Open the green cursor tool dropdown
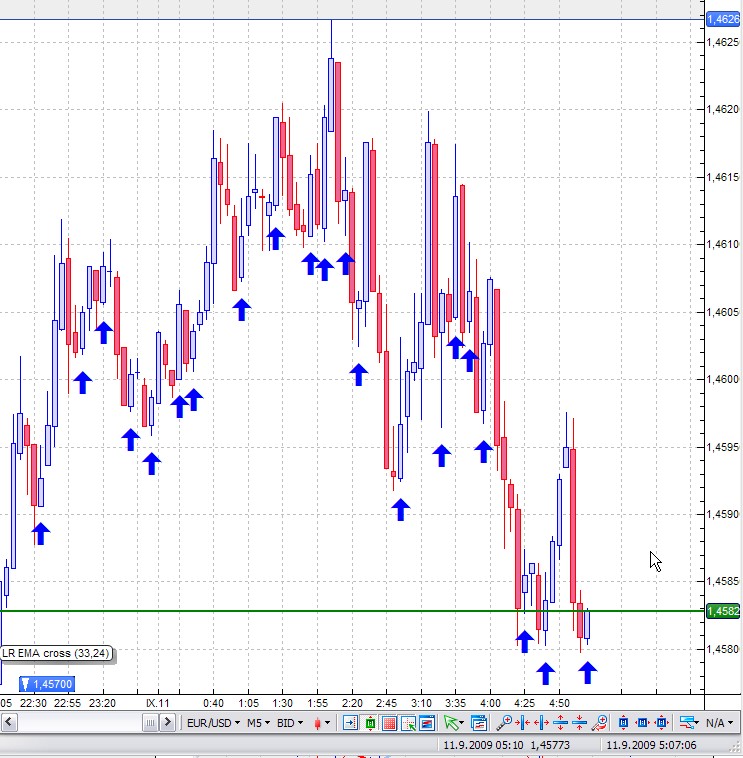Screen dimensions: 743x758 pyautogui.click(x=454, y=722)
